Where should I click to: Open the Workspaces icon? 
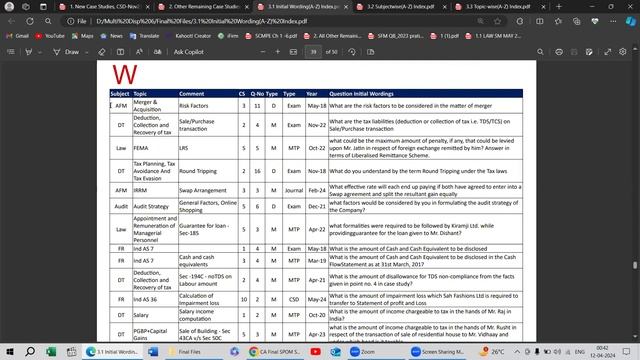26,7
